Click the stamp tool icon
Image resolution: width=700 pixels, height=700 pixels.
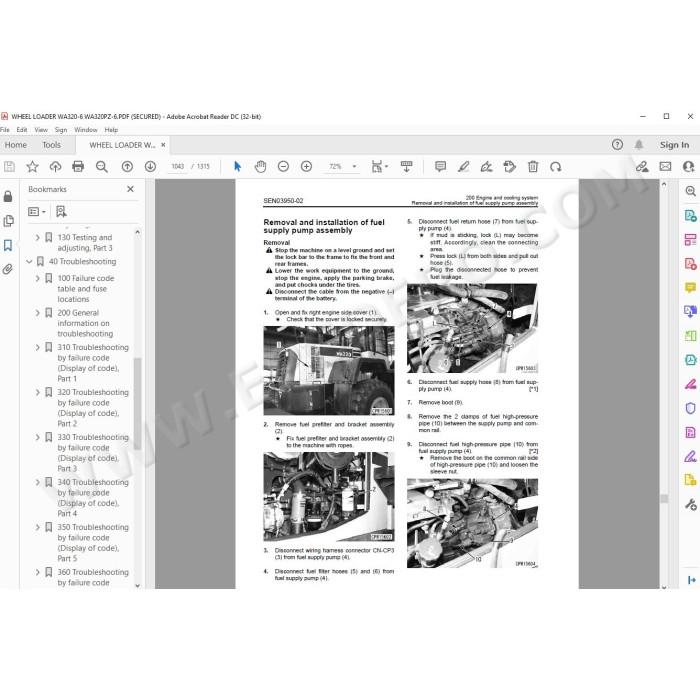[x=509, y=167]
